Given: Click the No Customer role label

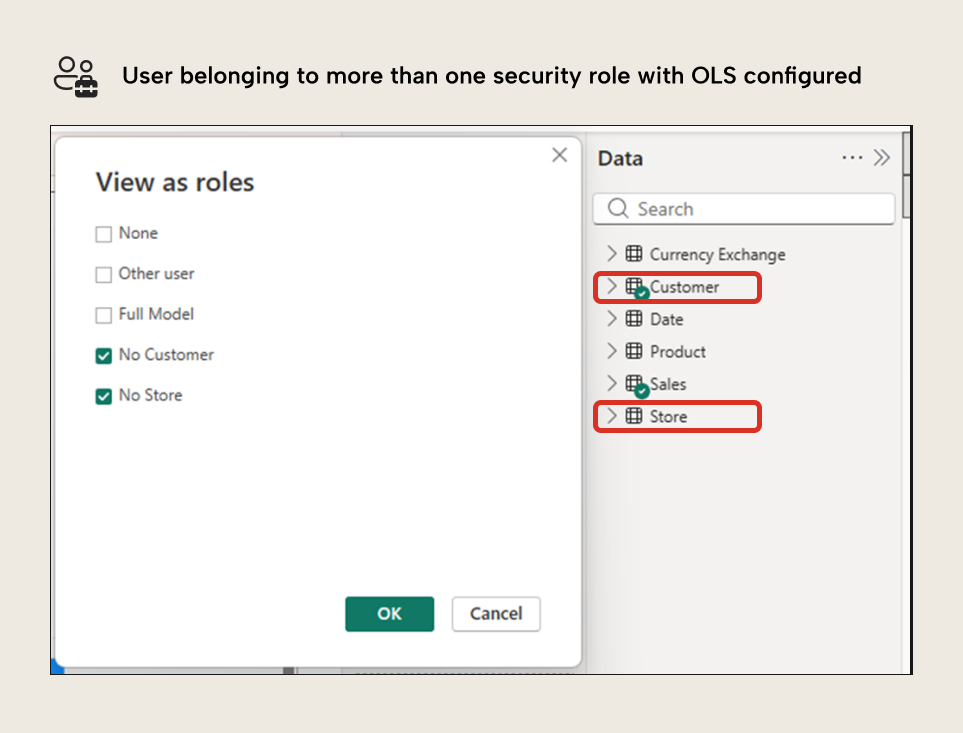Looking at the screenshot, I should tap(166, 355).
